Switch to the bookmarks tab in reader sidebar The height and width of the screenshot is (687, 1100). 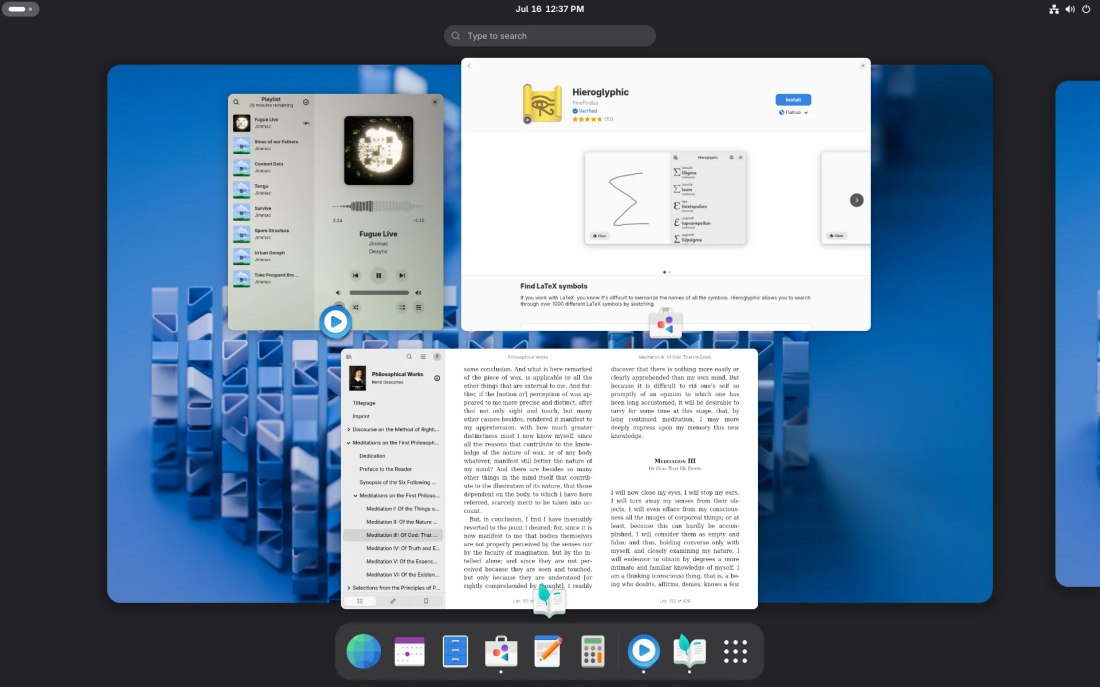[x=426, y=601]
